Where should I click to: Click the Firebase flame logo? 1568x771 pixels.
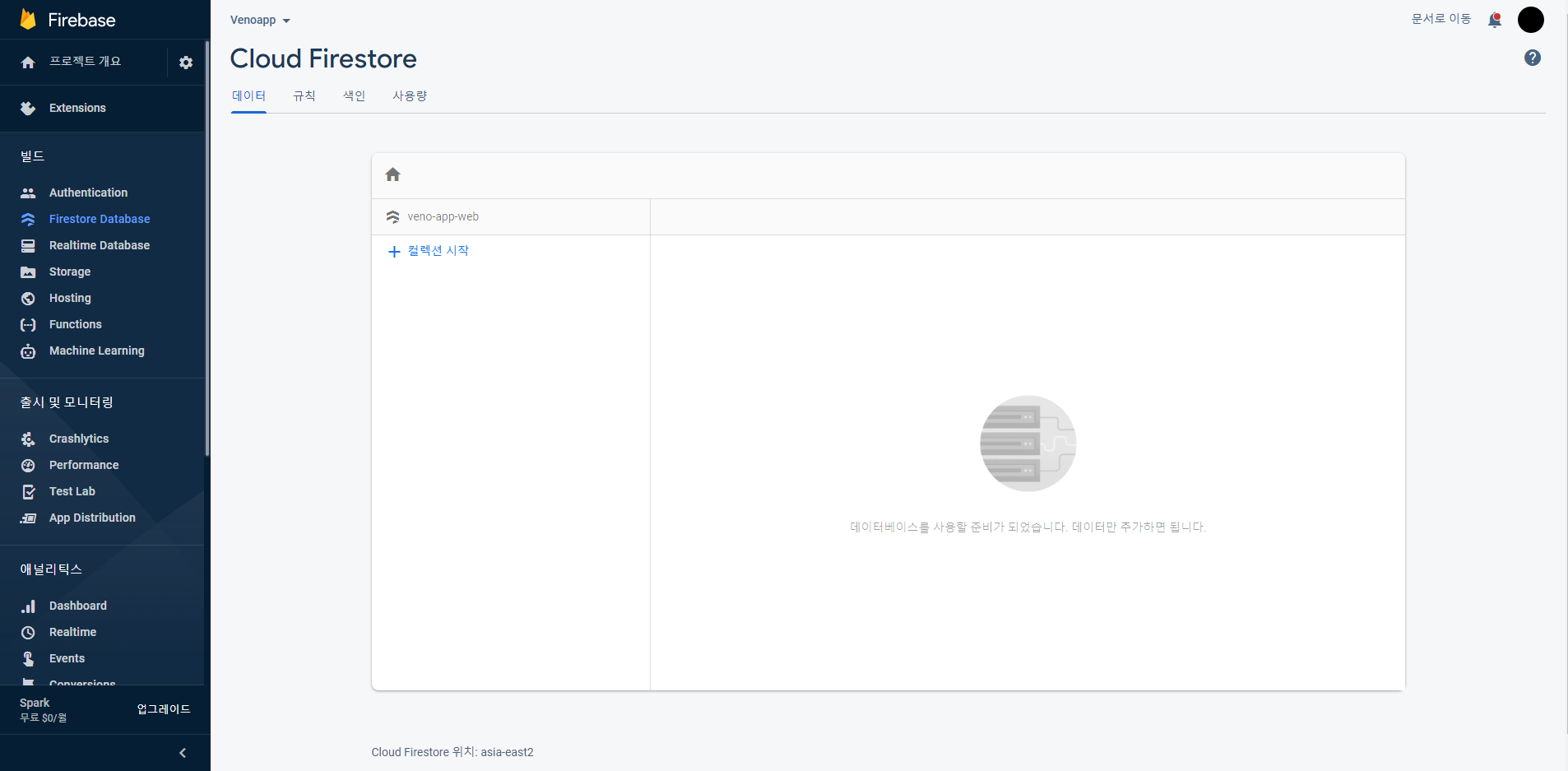28,19
